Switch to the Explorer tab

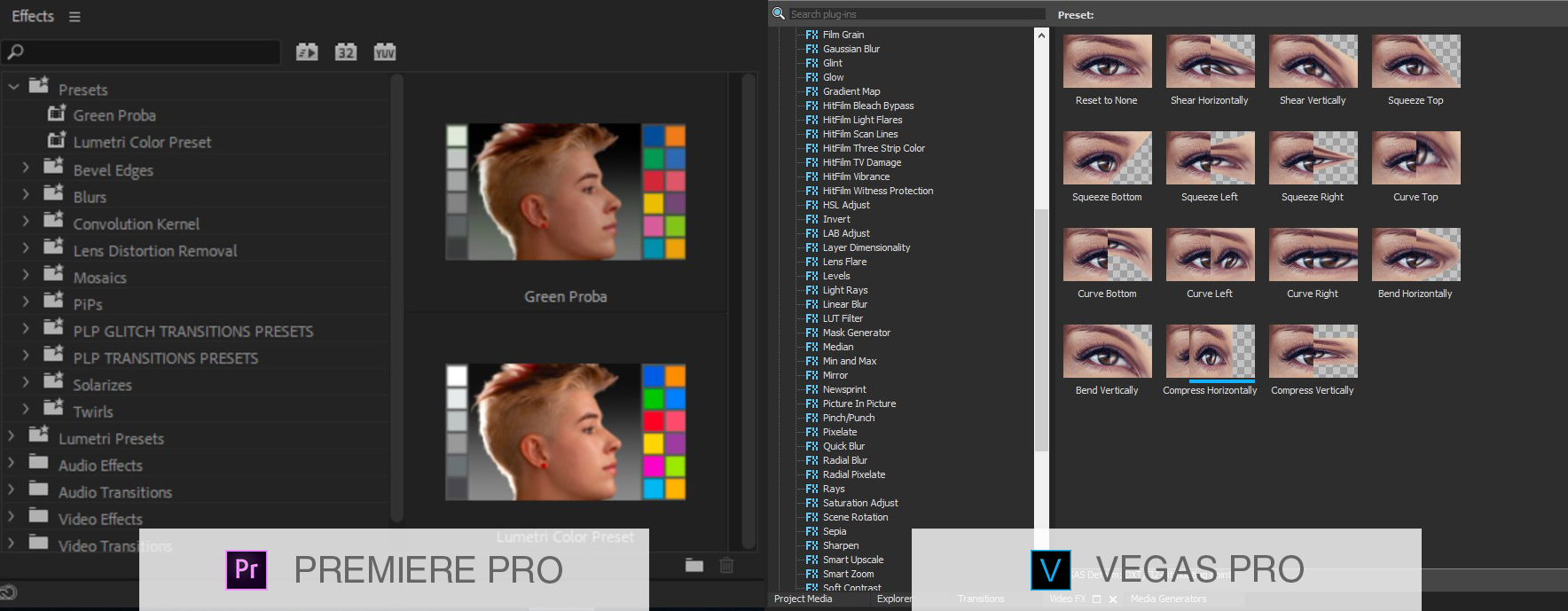(x=894, y=599)
